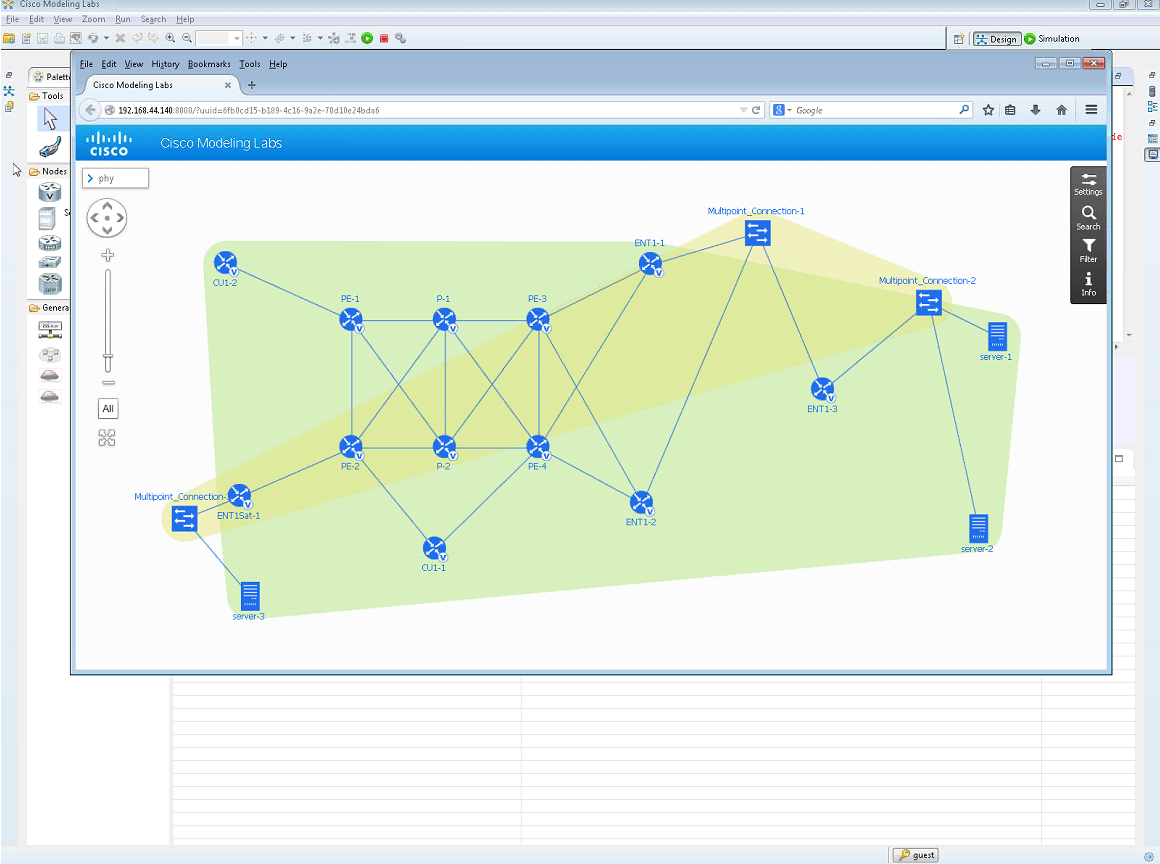The width and height of the screenshot is (1160, 864).
Task: Switch to the Design perspective
Action: coord(997,38)
